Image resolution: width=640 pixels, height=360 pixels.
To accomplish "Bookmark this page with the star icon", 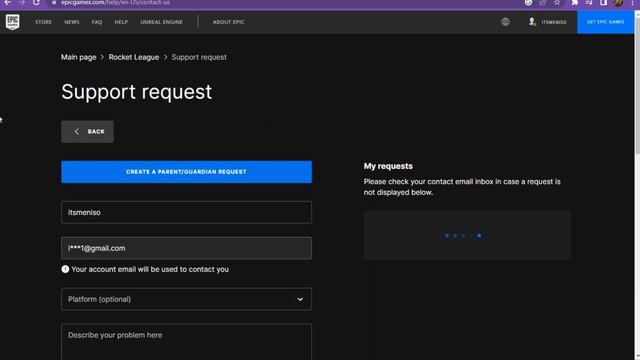I will point(557,2).
